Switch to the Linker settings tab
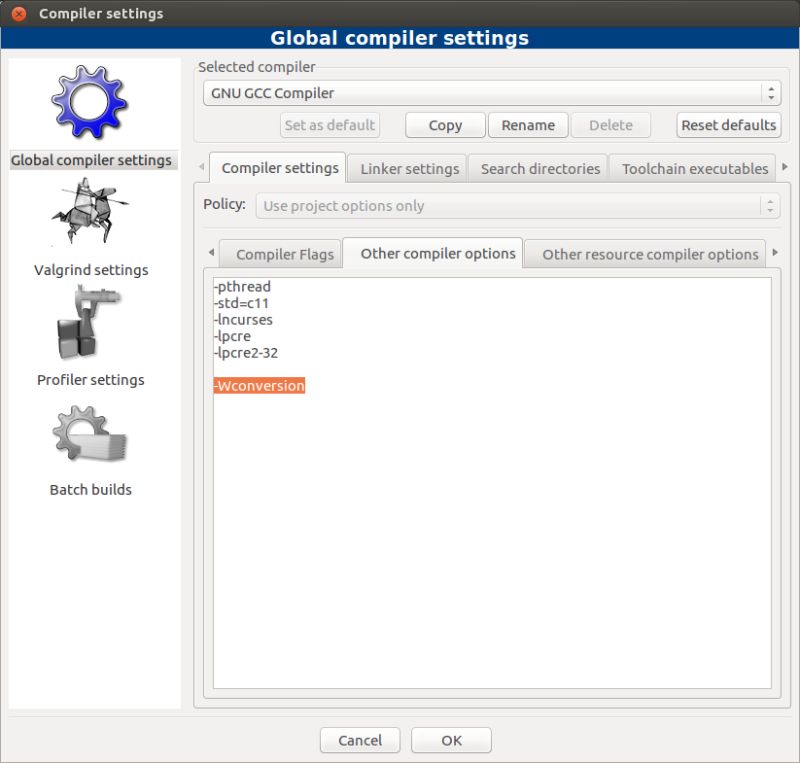Screen dimensions: 800x763 408,168
